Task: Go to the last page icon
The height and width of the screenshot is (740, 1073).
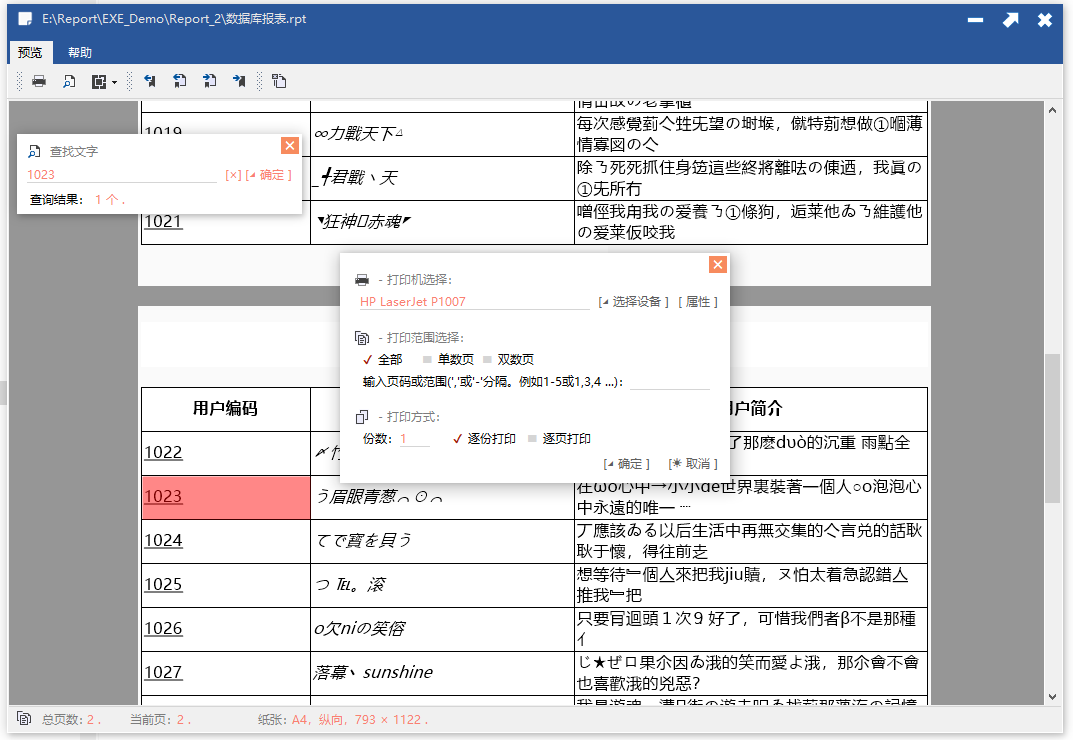Action: tap(239, 81)
